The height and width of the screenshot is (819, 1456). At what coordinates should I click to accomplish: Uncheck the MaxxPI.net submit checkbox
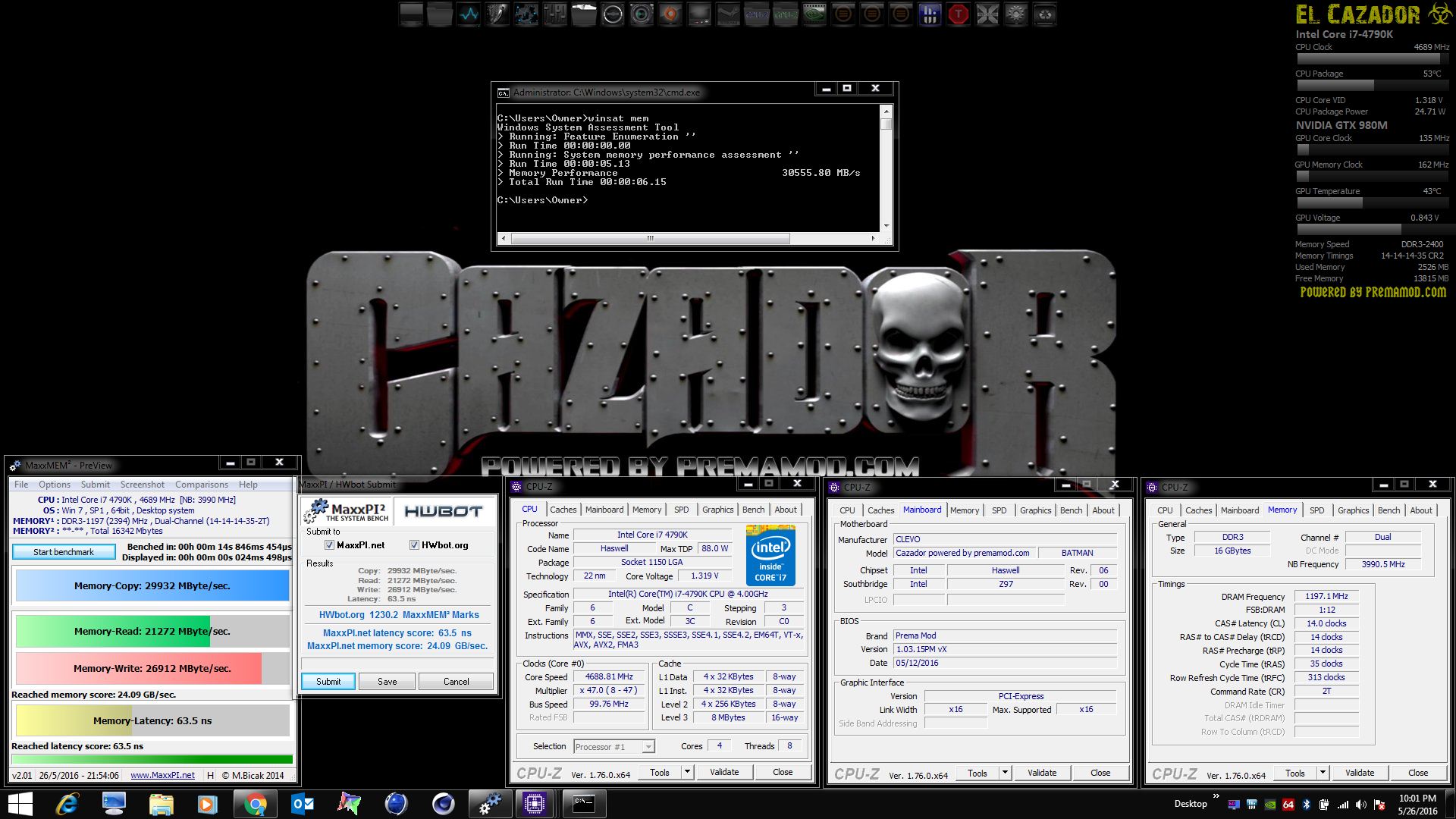tap(329, 545)
